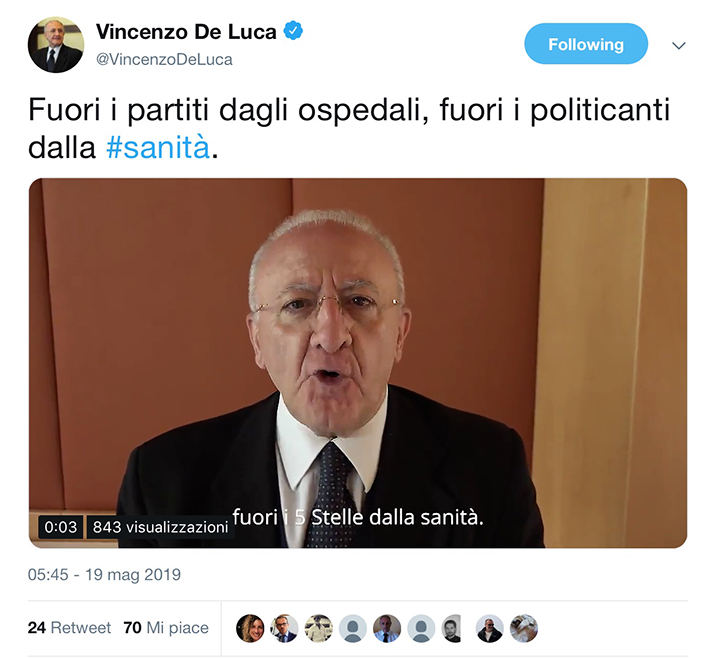Click Vincenzo De Luca's profile picture
The height and width of the screenshot is (658, 709).
tap(56, 45)
